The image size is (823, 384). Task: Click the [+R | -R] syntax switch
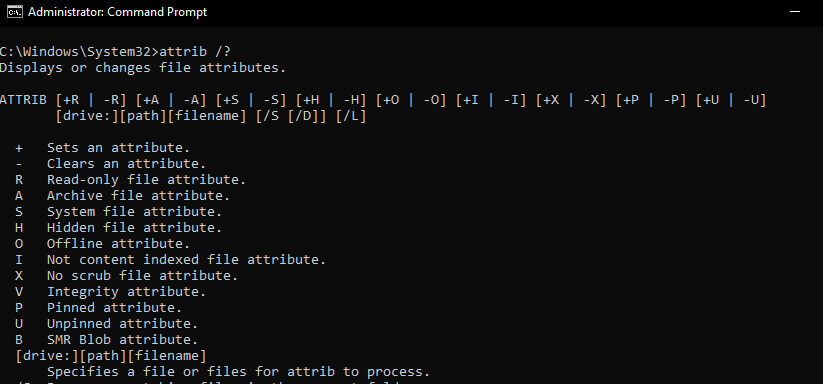click(91, 100)
